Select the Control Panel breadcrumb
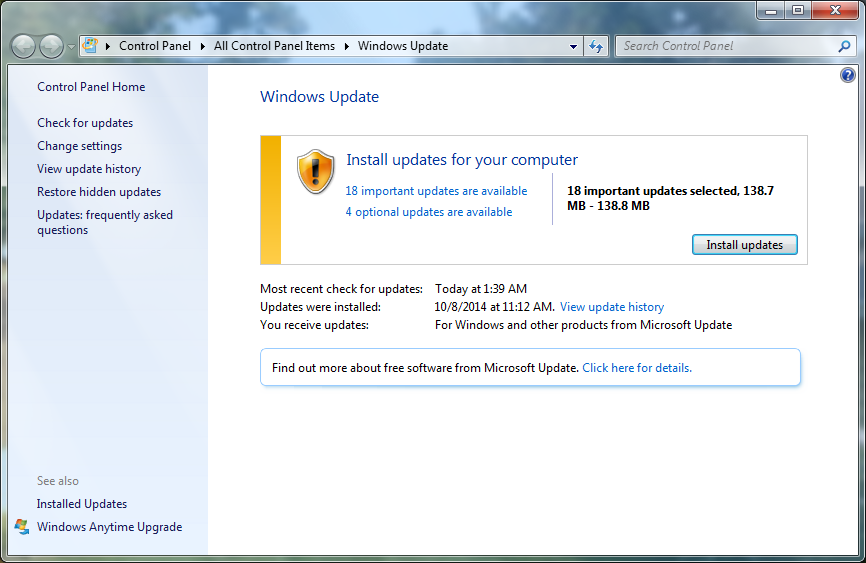866x563 pixels. pyautogui.click(x=155, y=46)
